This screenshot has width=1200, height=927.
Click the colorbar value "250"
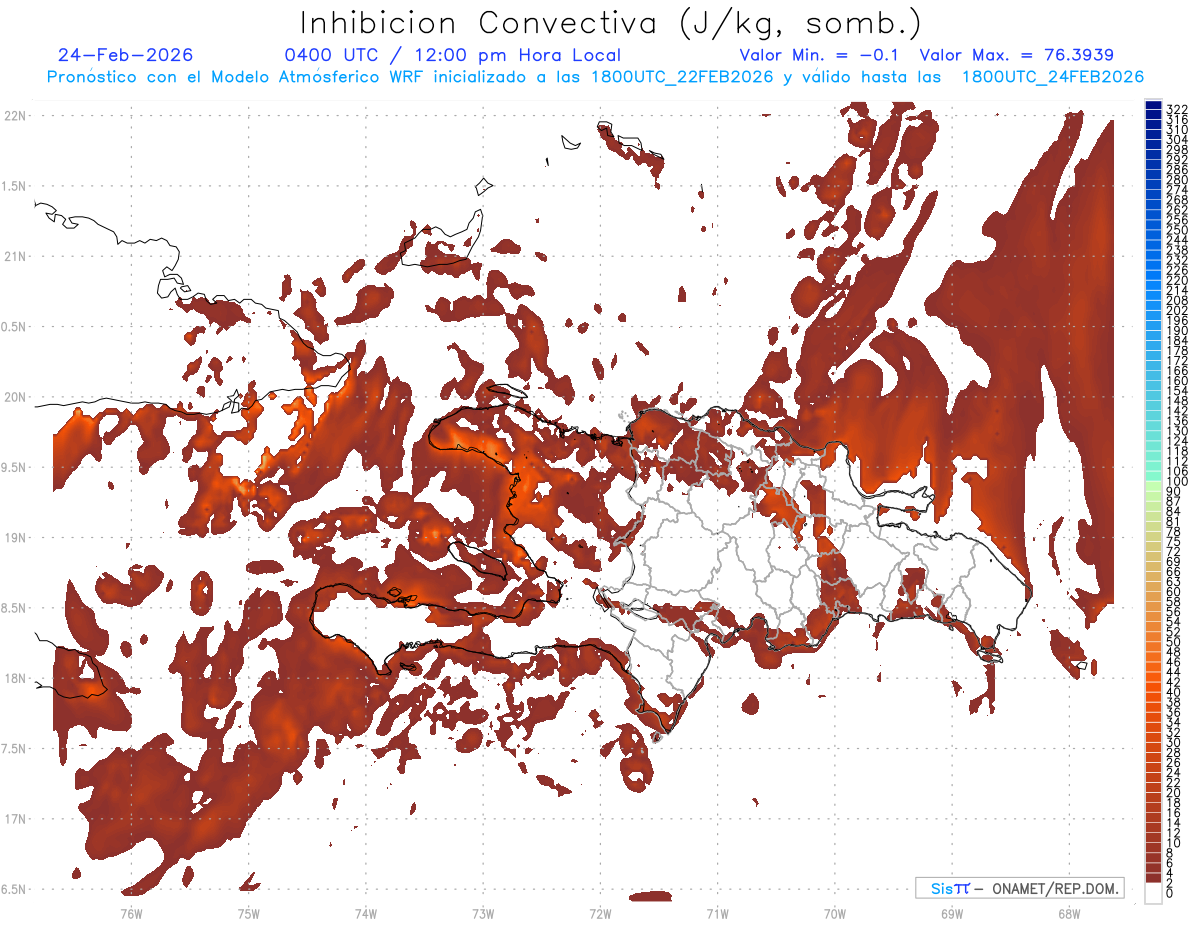coord(1176,230)
